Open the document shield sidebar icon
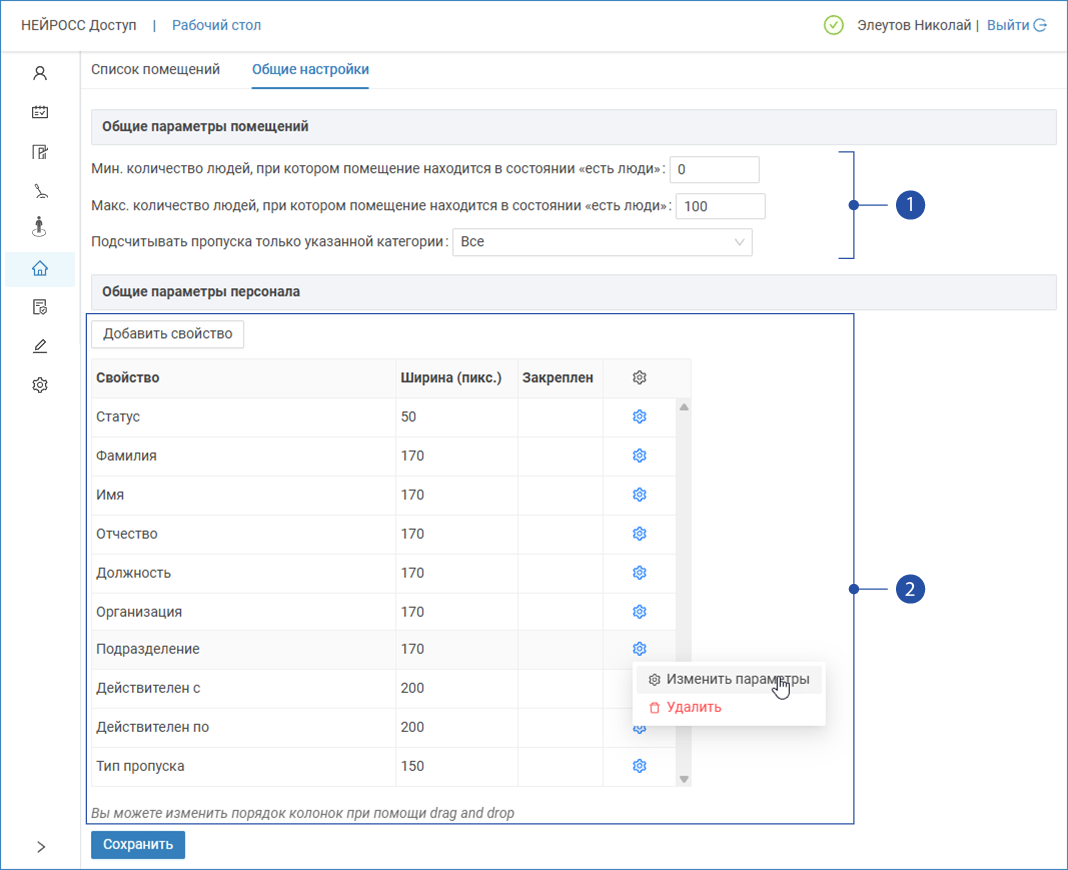Screen dimensions: 1068x870 (40, 307)
